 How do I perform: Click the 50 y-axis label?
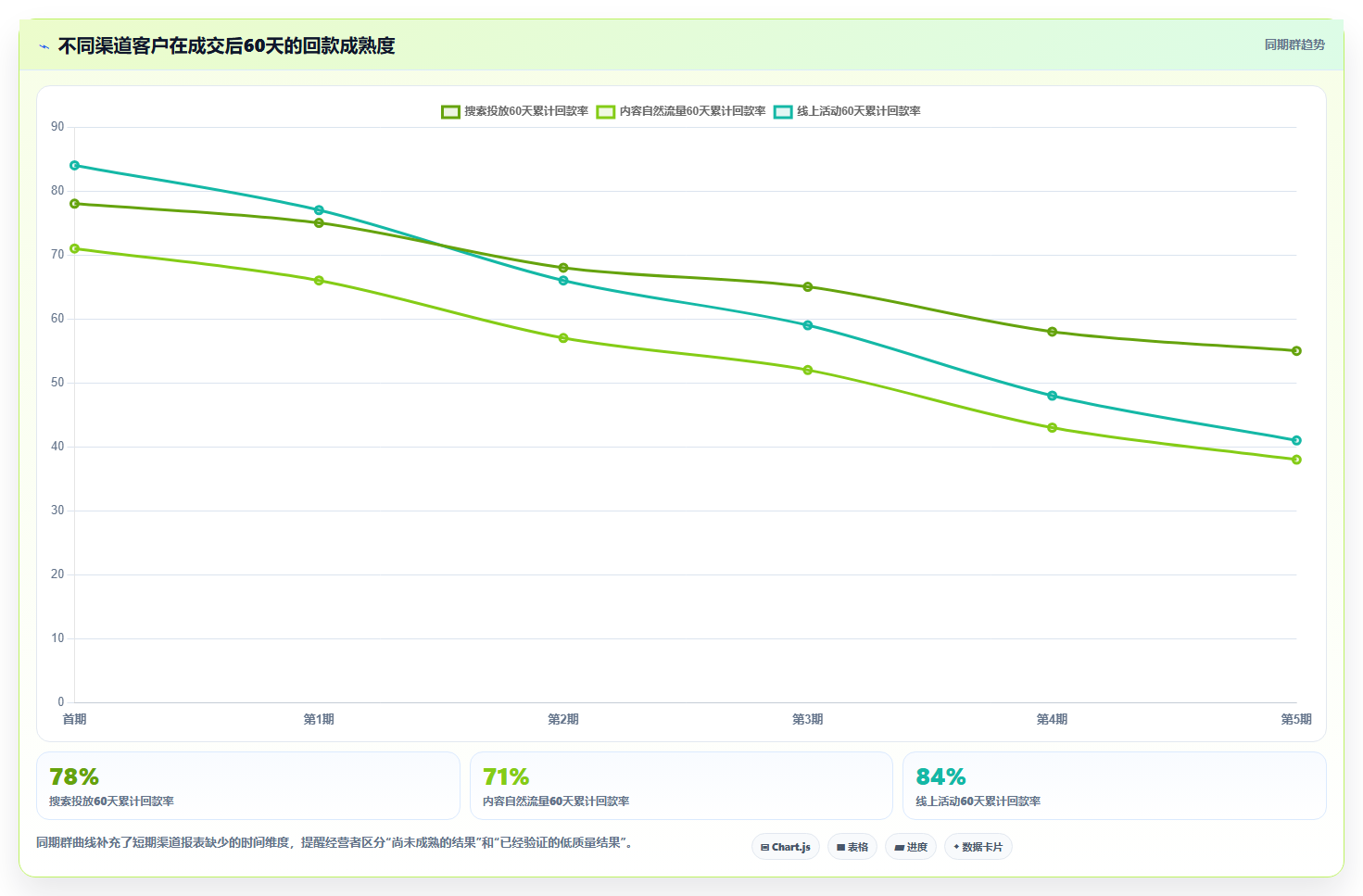coord(57,383)
